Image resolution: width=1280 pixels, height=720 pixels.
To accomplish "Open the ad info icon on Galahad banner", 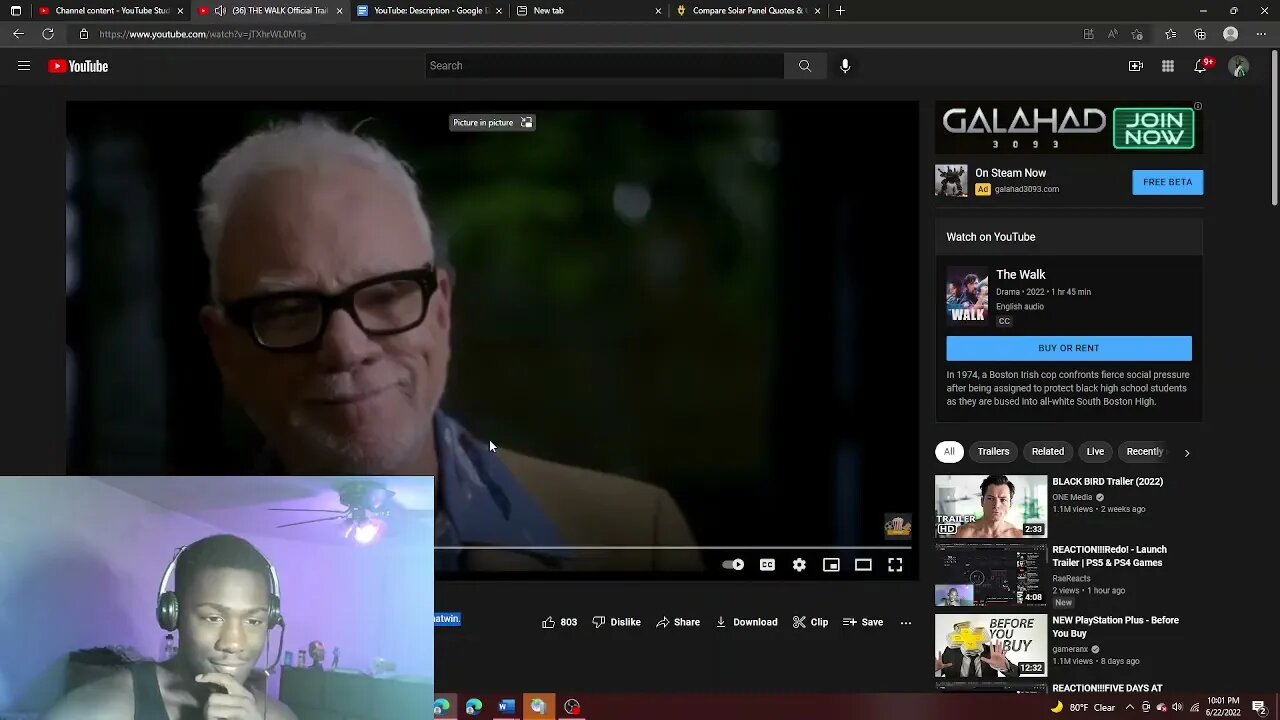I will coord(1198,106).
